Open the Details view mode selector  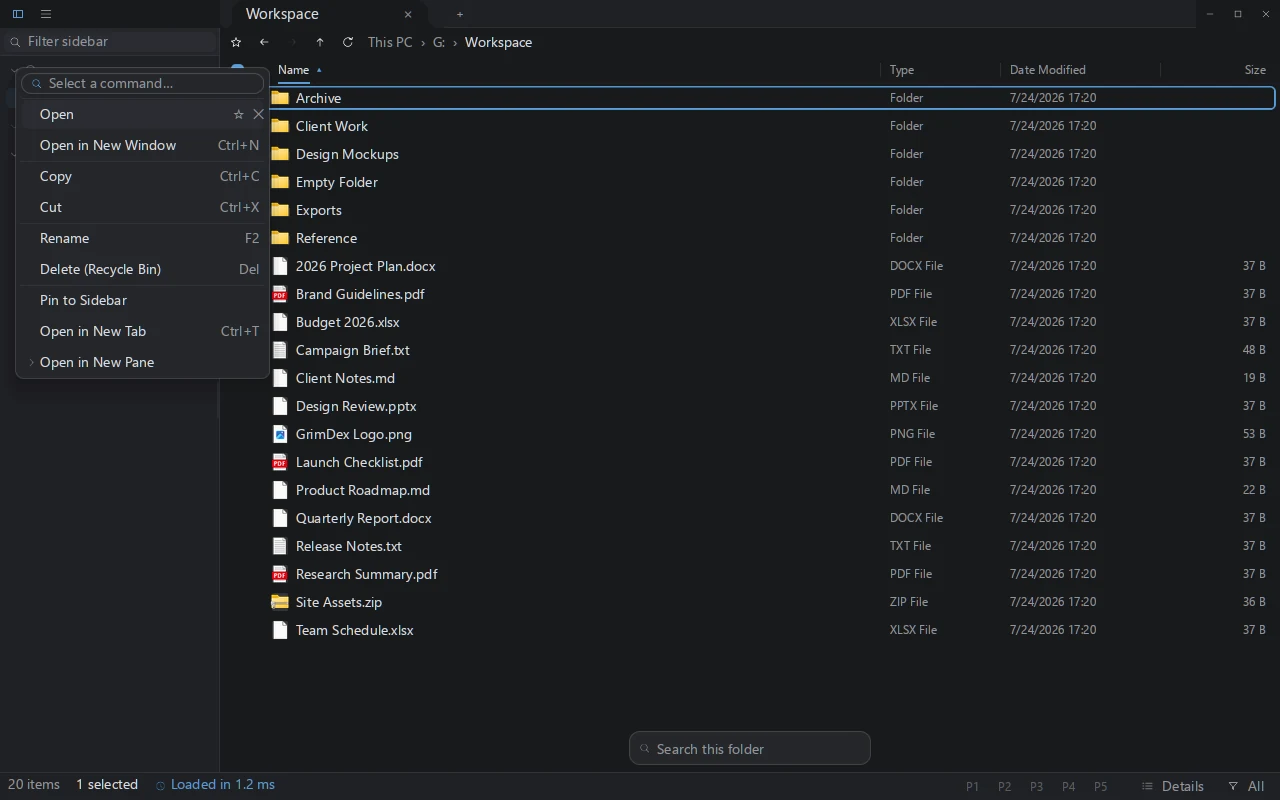click(x=1172, y=786)
